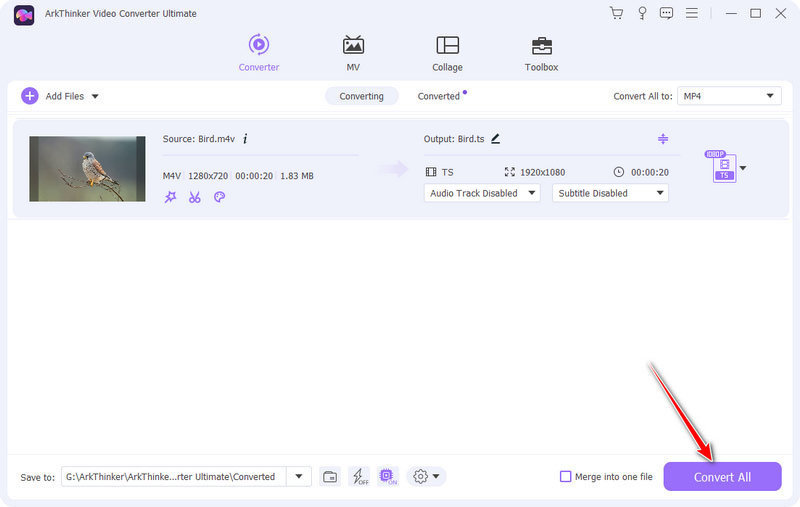This screenshot has width=800, height=507.
Task: Click the 1.83 MB file size text
Action: click(297, 176)
